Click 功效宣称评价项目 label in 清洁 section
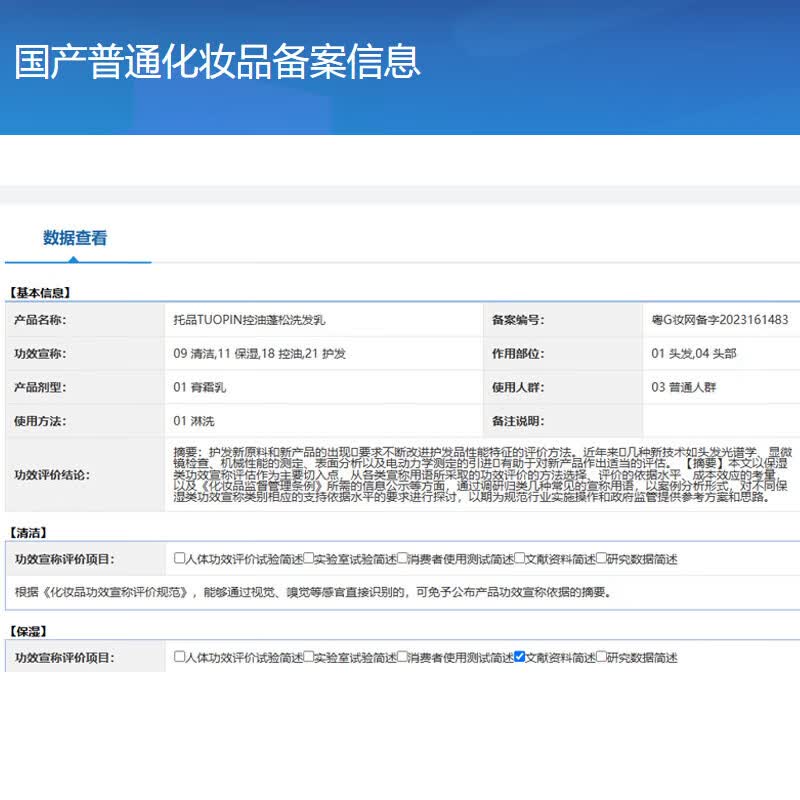Screen dimensions: 800x800 (64, 559)
